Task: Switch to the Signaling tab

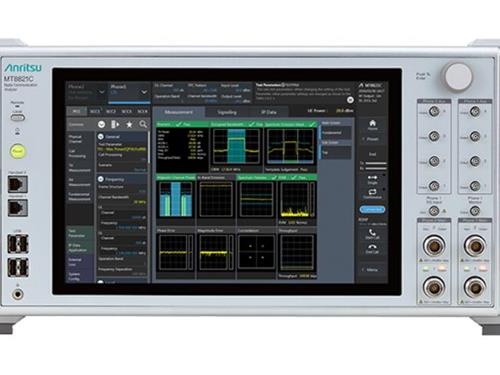Action: 227,112
